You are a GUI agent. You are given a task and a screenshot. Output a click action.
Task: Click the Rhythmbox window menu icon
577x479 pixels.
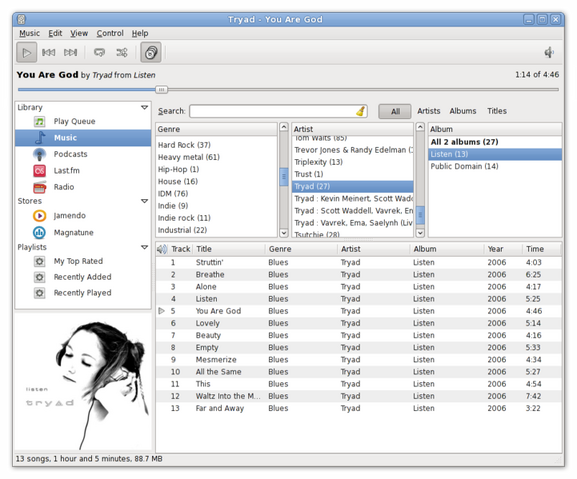21,19
